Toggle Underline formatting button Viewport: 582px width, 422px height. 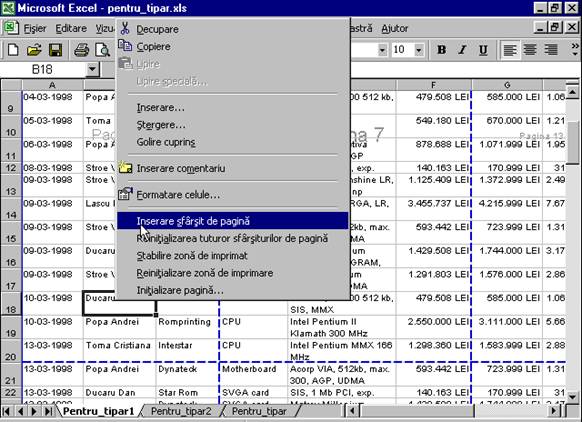pyautogui.click(x=483, y=49)
